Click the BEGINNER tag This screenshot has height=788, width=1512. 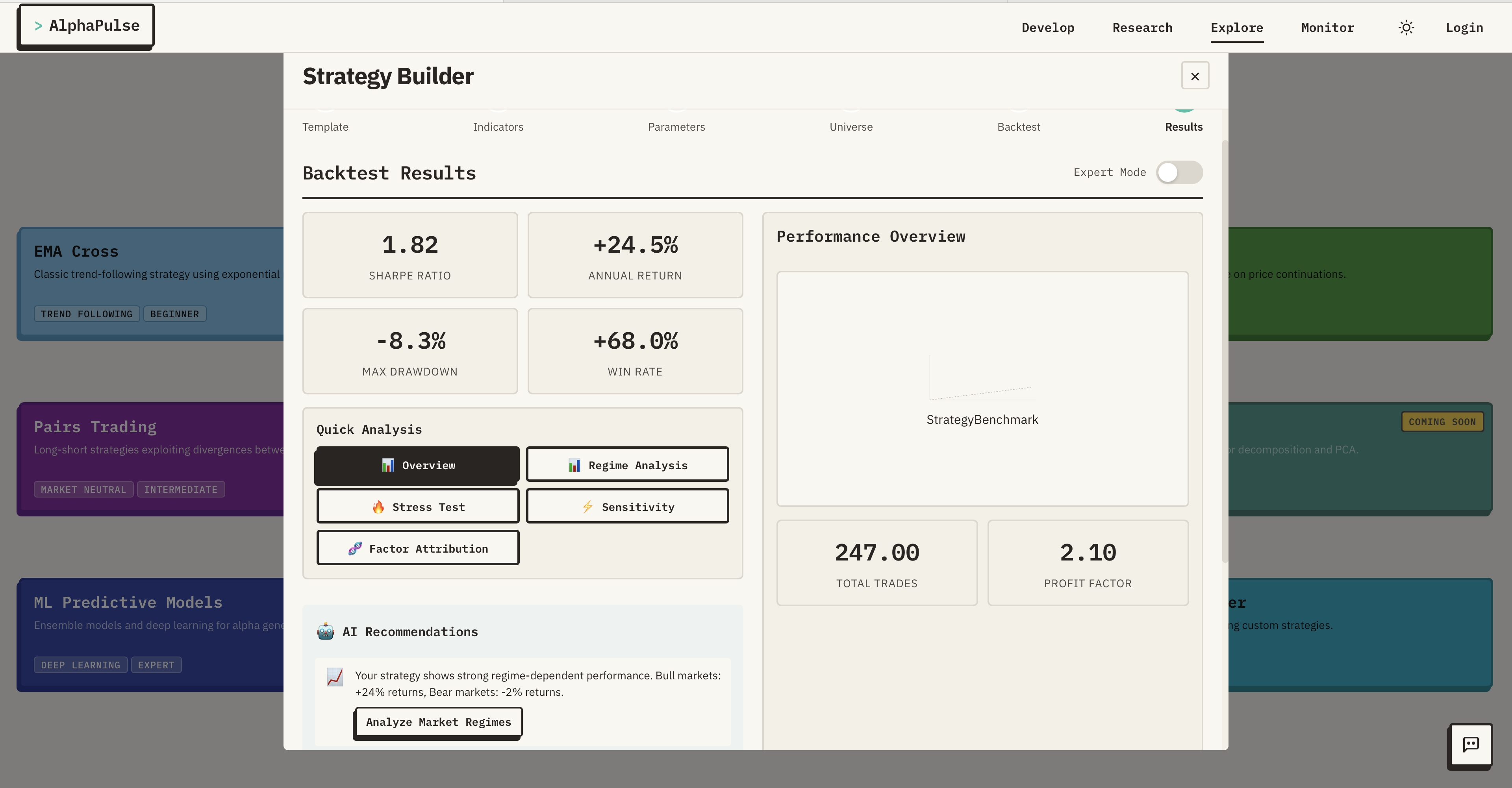coord(175,314)
